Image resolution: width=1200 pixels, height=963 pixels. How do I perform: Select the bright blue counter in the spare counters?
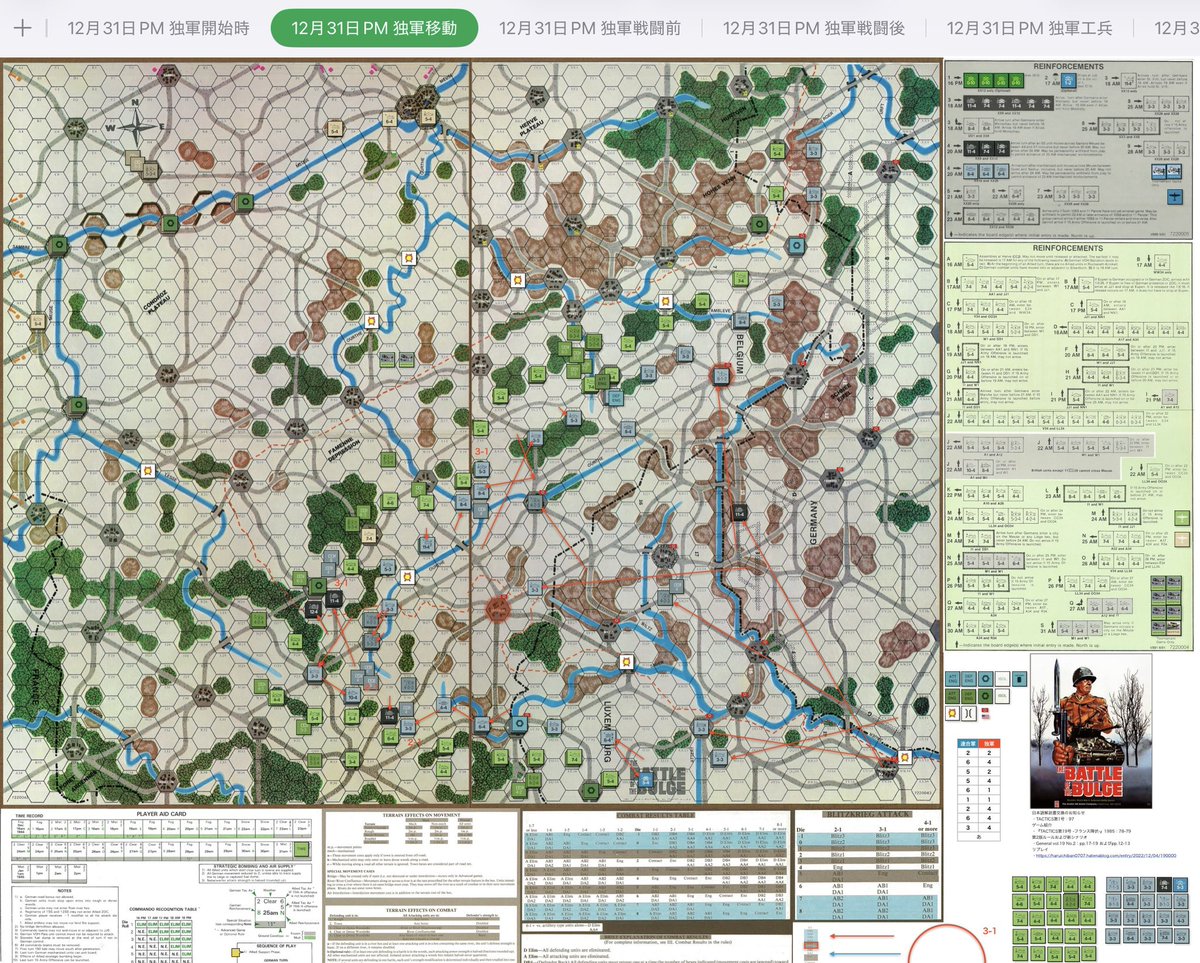pyautogui.click(x=1180, y=885)
